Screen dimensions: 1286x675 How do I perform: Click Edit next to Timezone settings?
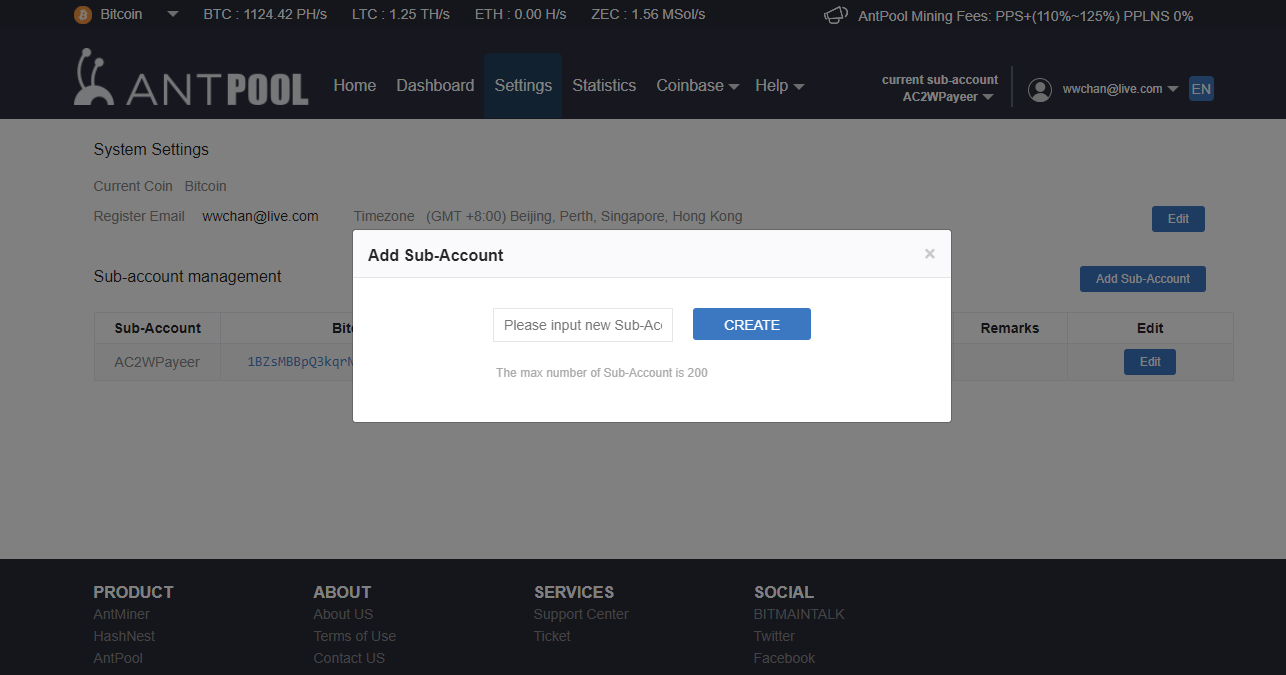click(x=1178, y=219)
